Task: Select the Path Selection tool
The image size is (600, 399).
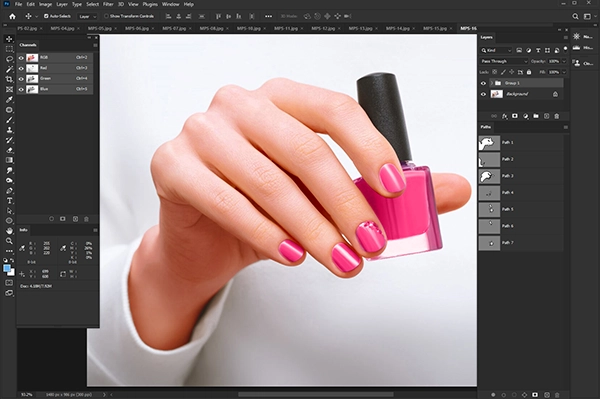Action: pyautogui.click(x=9, y=211)
